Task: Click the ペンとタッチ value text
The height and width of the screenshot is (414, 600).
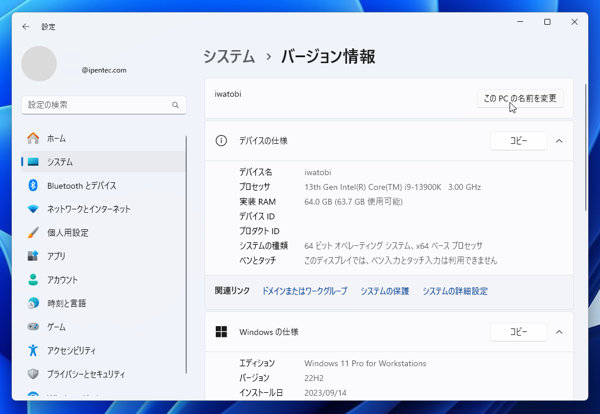Action: [x=400, y=261]
